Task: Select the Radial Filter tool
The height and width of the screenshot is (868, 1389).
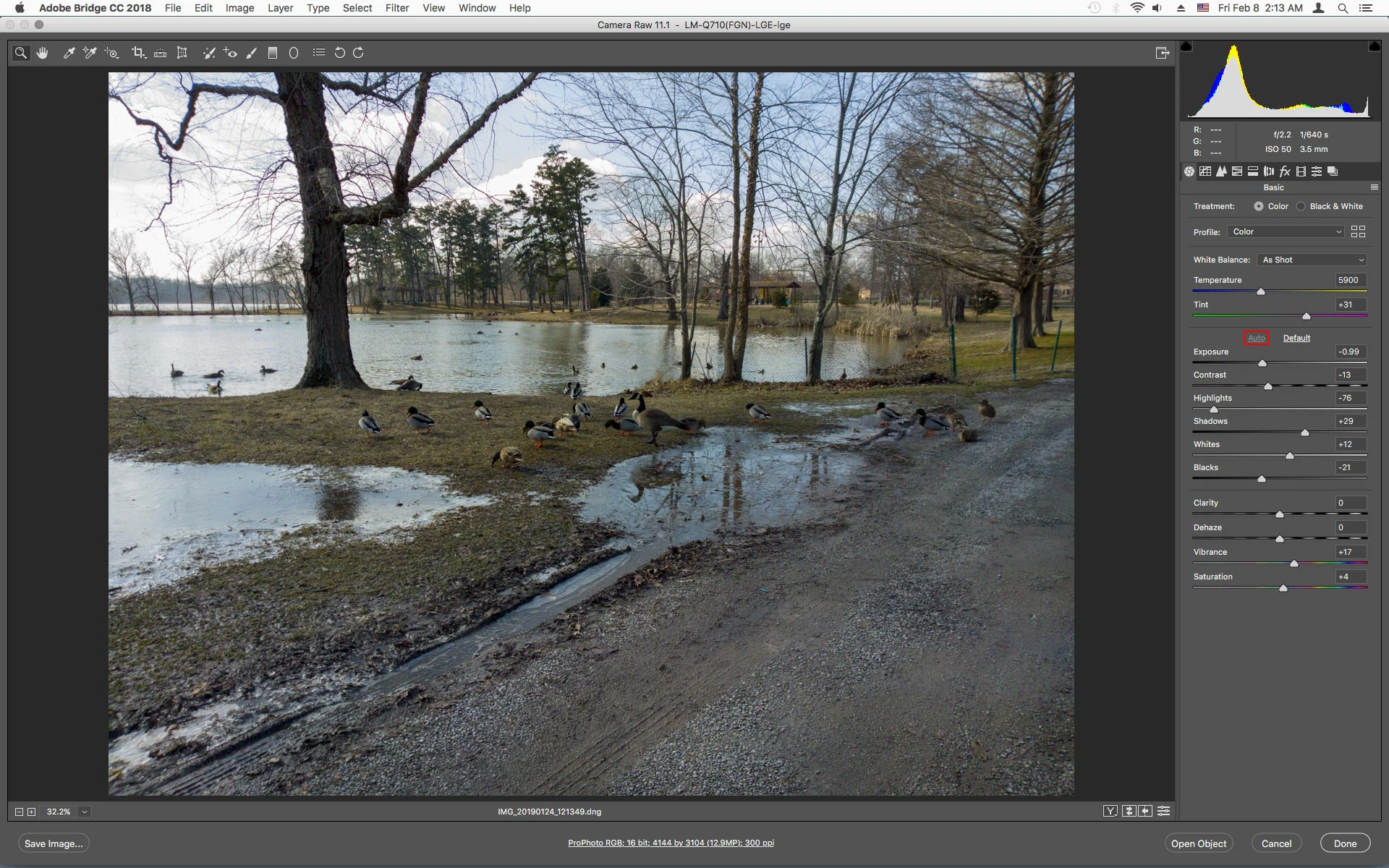Action: click(294, 53)
